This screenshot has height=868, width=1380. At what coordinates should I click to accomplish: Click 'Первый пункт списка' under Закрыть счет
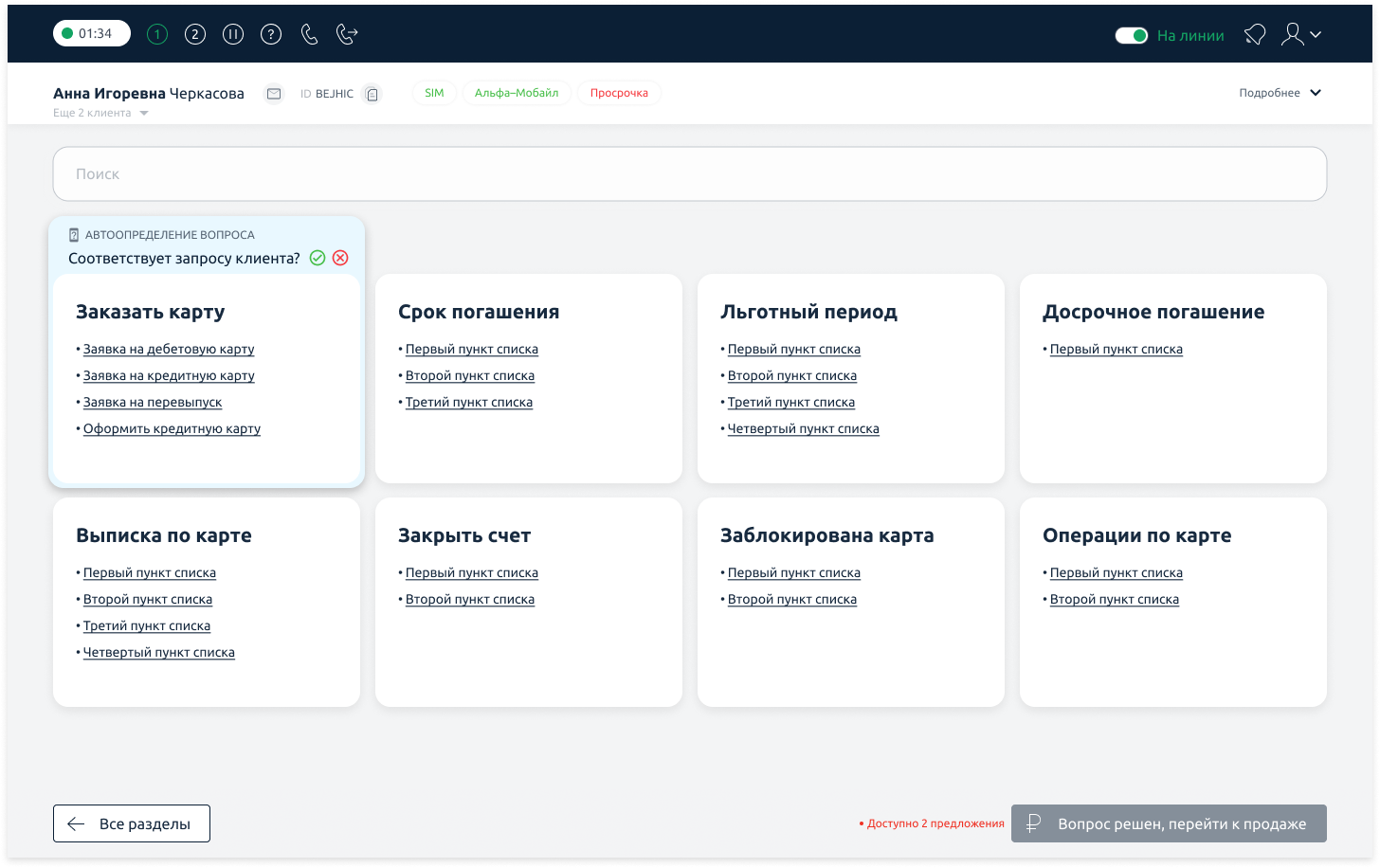pos(472,572)
